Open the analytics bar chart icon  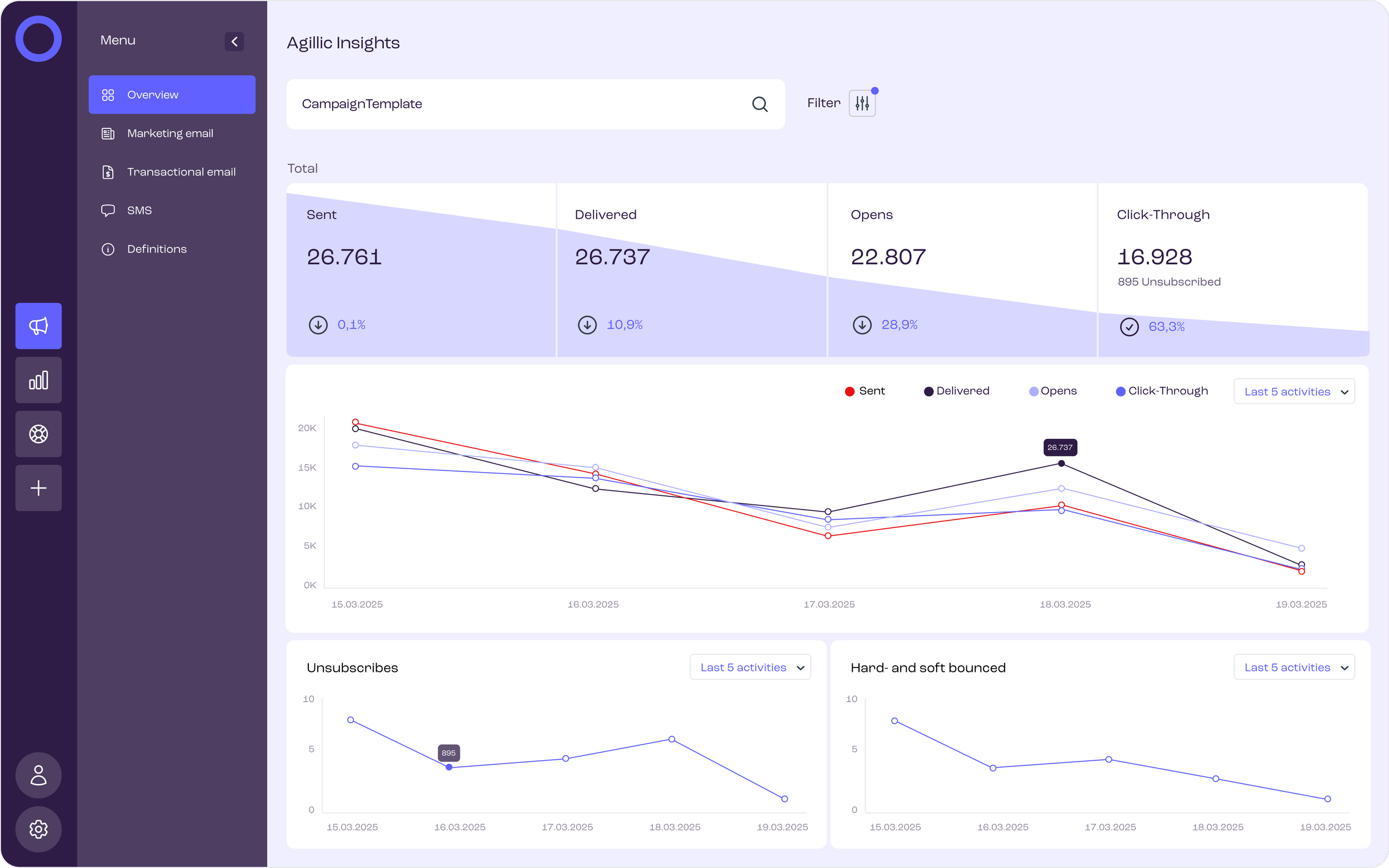[x=38, y=379]
